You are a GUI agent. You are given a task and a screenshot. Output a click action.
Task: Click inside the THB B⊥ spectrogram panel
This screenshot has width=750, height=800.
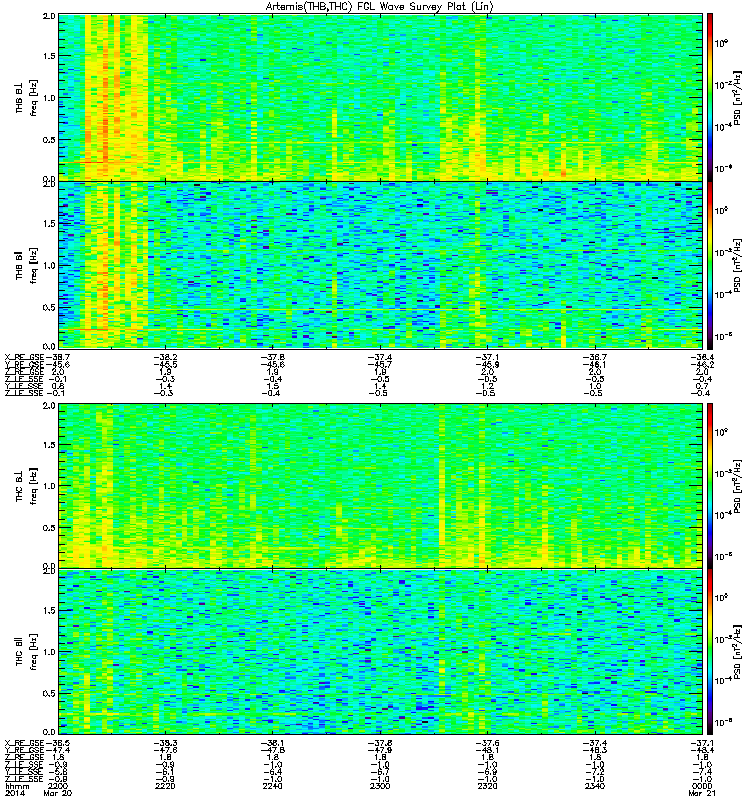pos(380,97)
